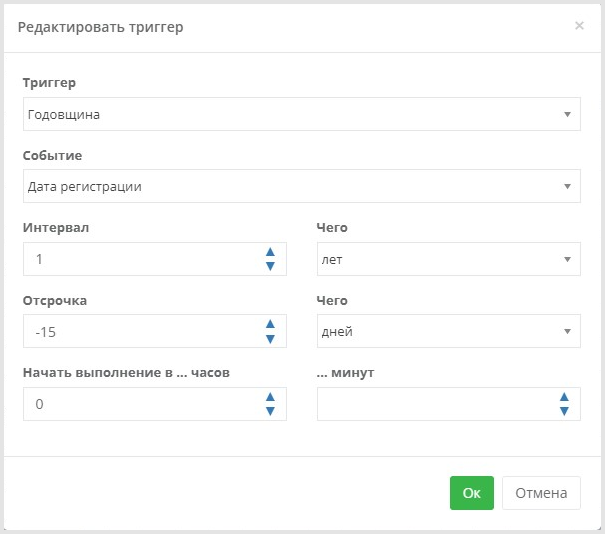Click the Отмена button
The image size is (605, 534).
point(541,493)
